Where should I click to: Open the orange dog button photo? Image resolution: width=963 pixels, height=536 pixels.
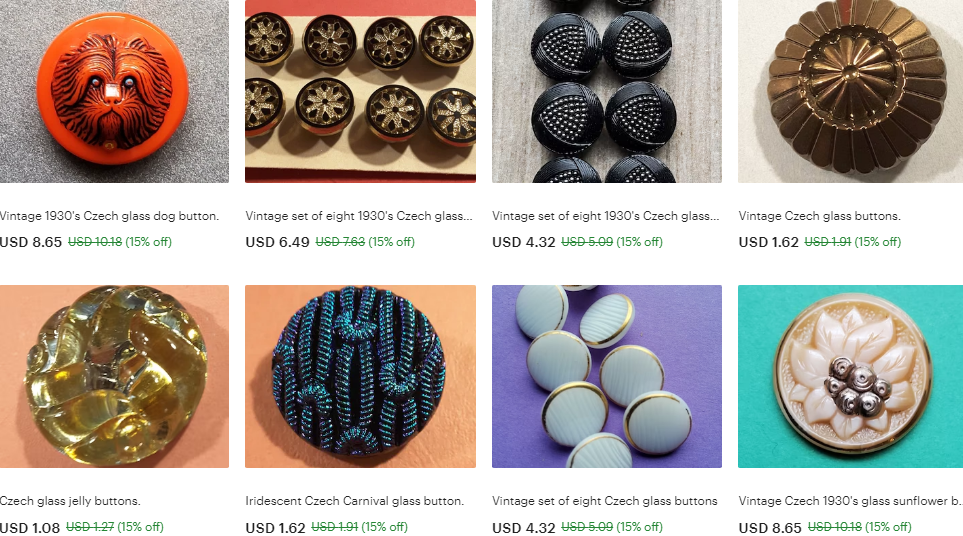coord(114,91)
